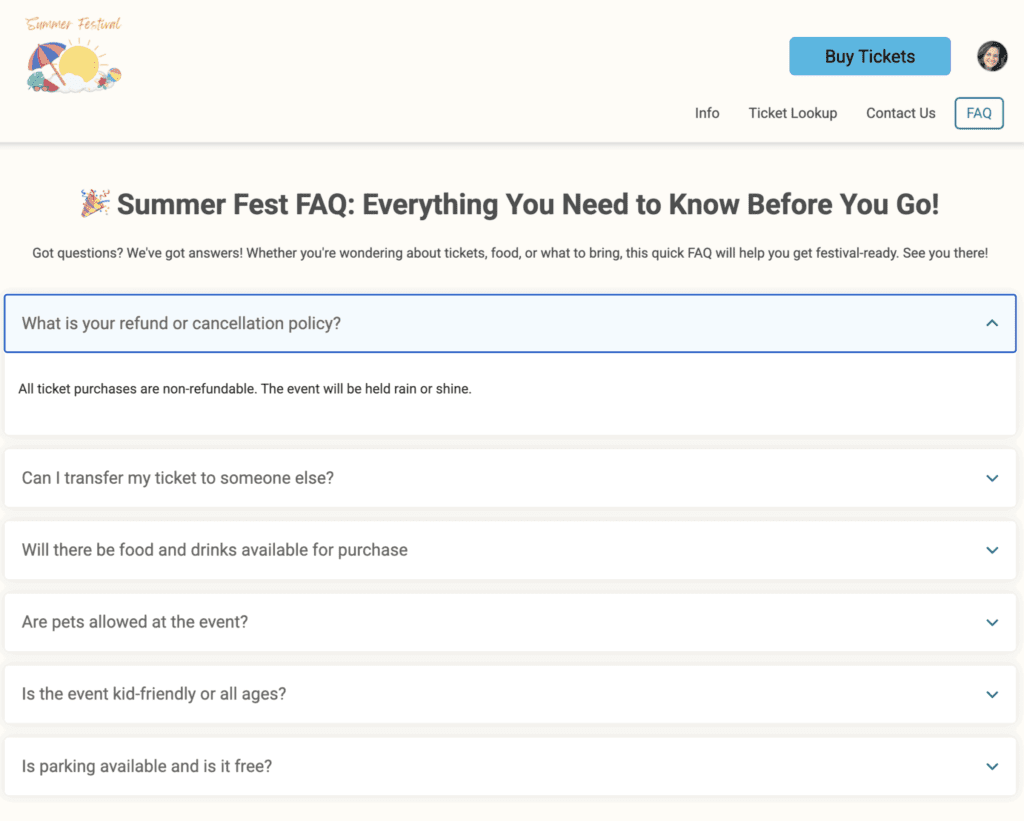The width and height of the screenshot is (1024, 821).
Task: Open "Will there be food and drinks" question
Action: click(x=215, y=550)
